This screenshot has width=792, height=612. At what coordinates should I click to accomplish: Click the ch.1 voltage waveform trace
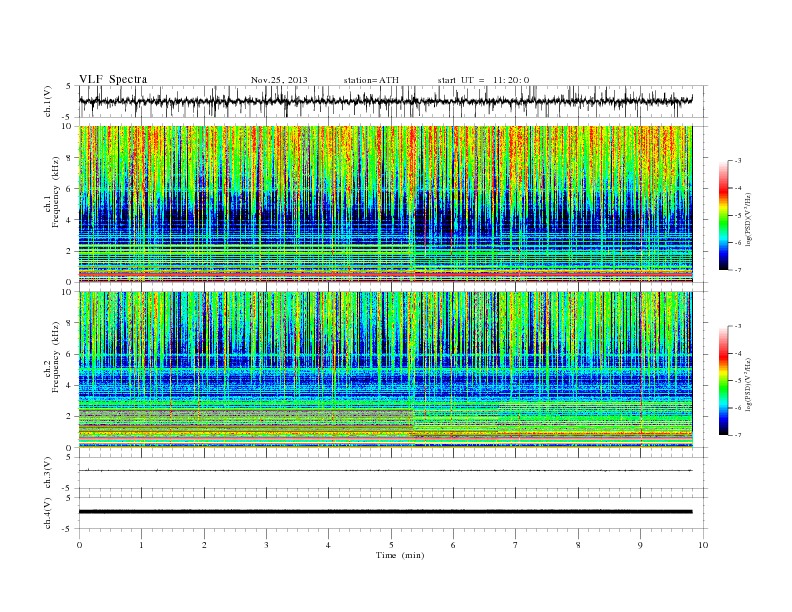[x=385, y=101]
